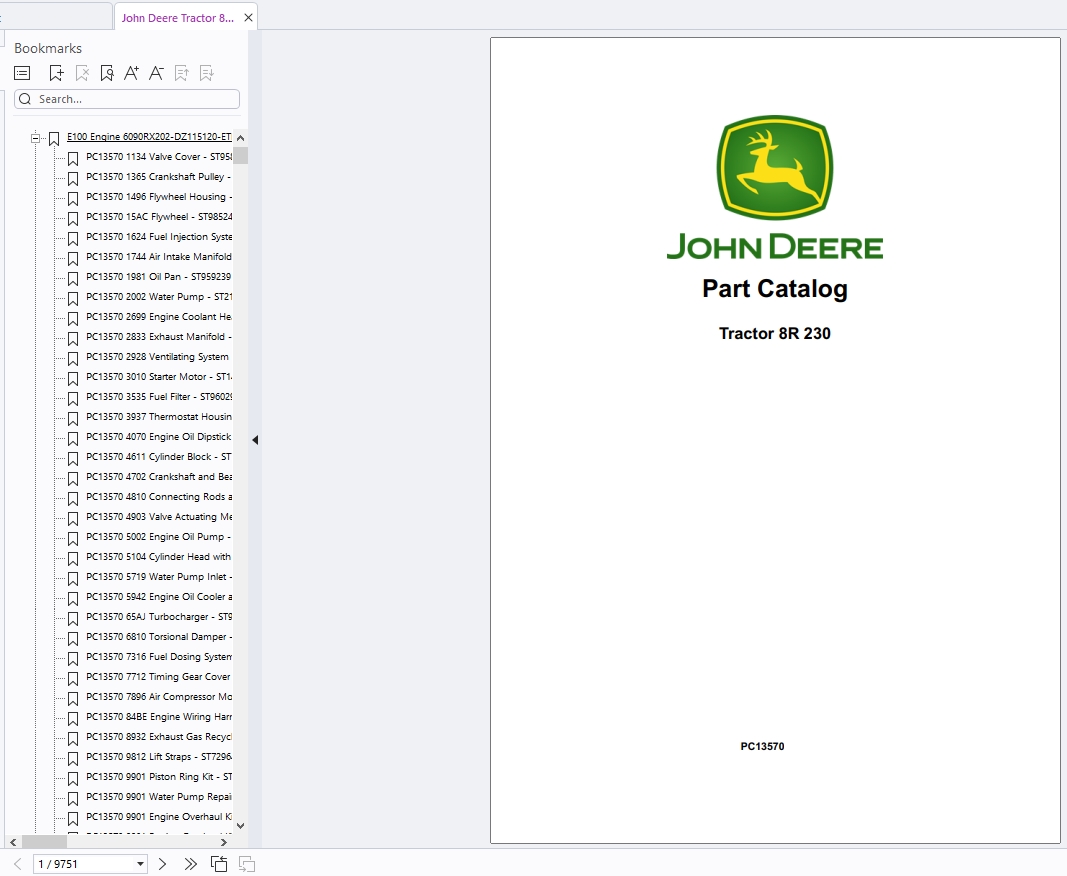Select 3937 Thermostat Housing bookmark
Viewport: 1067px width, 876px height.
159,417
